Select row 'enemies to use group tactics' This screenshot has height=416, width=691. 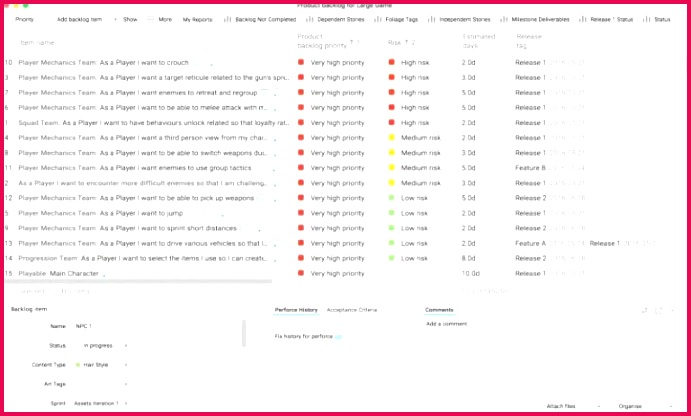coord(135,167)
